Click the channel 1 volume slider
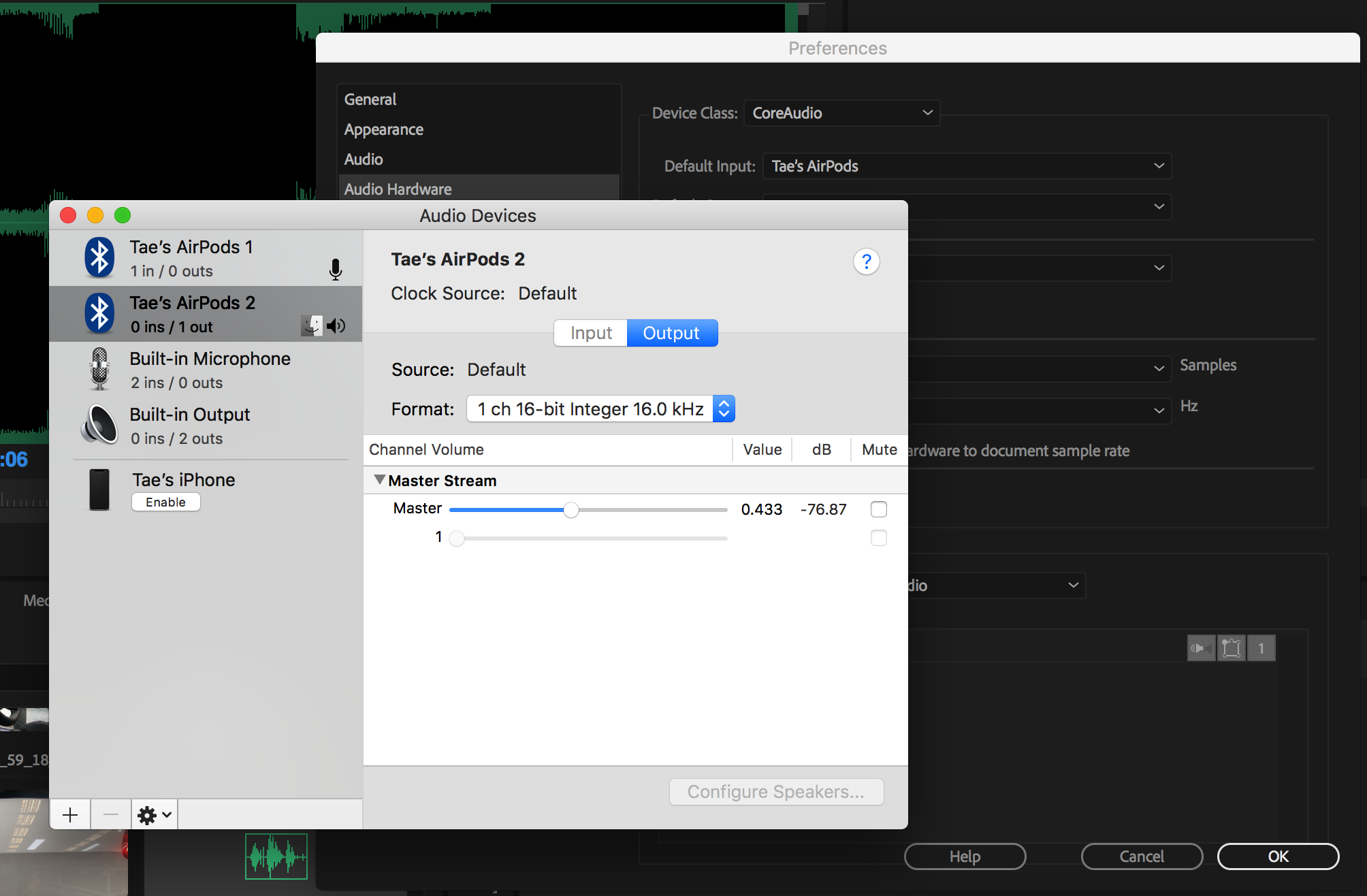1367x896 pixels. coord(588,539)
